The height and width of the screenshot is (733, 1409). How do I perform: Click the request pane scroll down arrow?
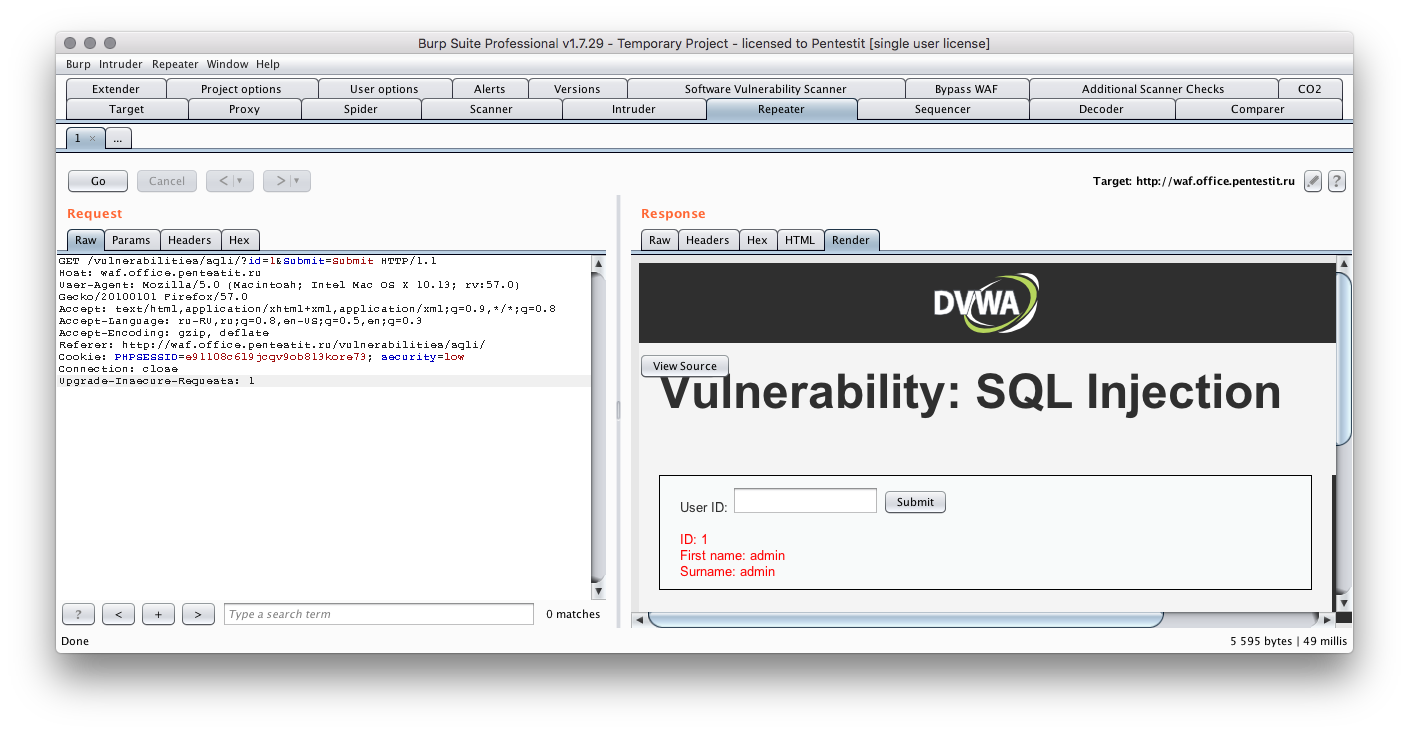click(599, 591)
